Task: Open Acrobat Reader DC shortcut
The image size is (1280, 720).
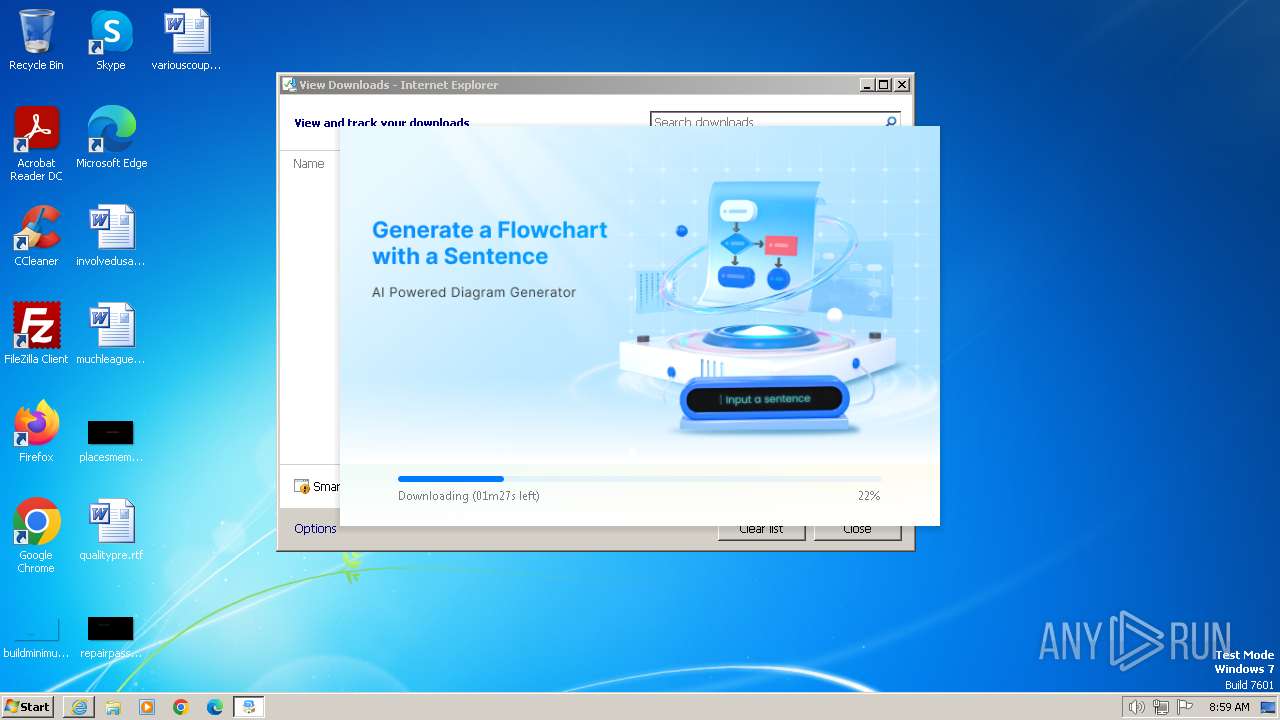Action: [36, 143]
